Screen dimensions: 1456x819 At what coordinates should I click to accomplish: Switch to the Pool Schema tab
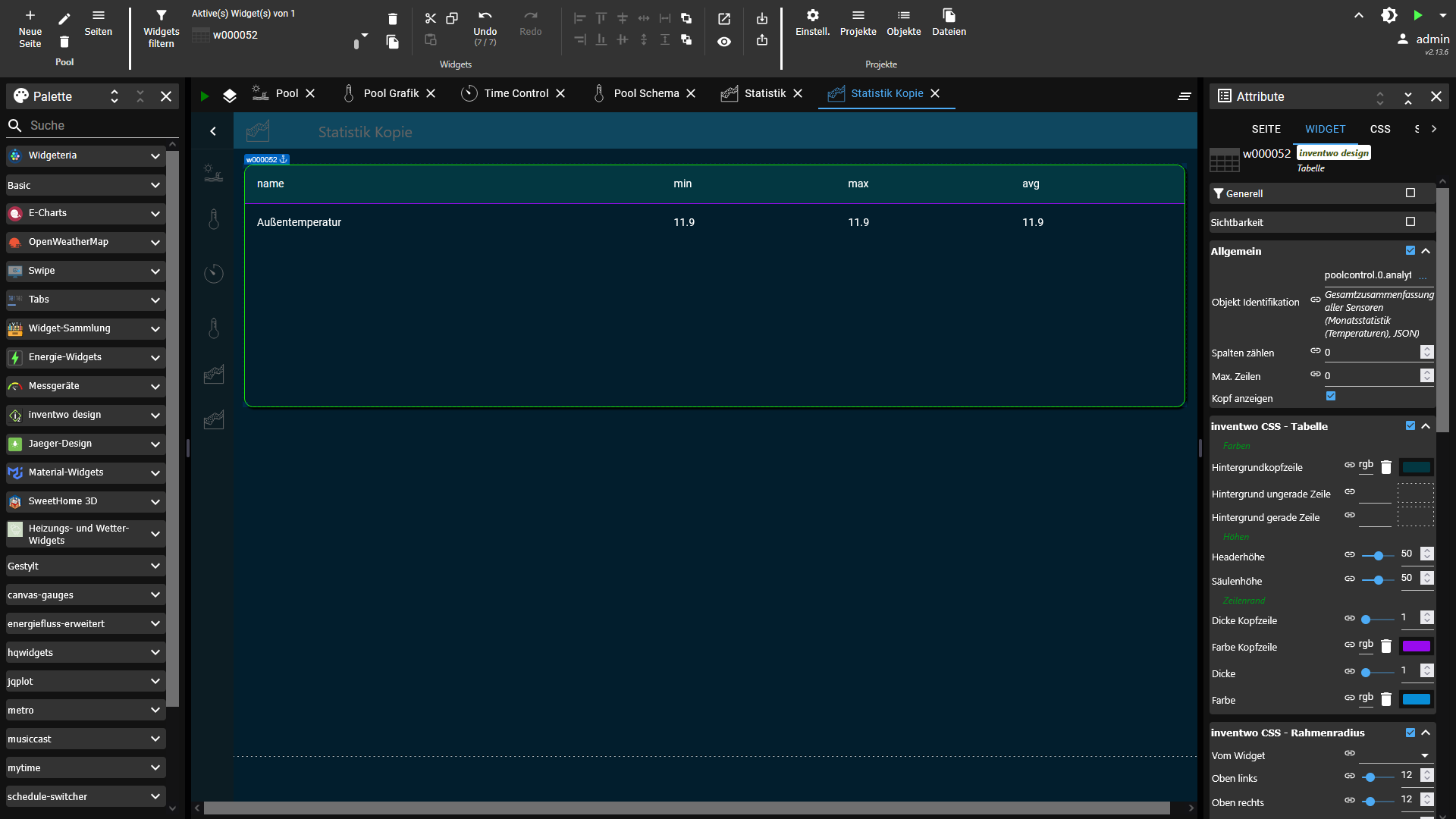tap(645, 93)
